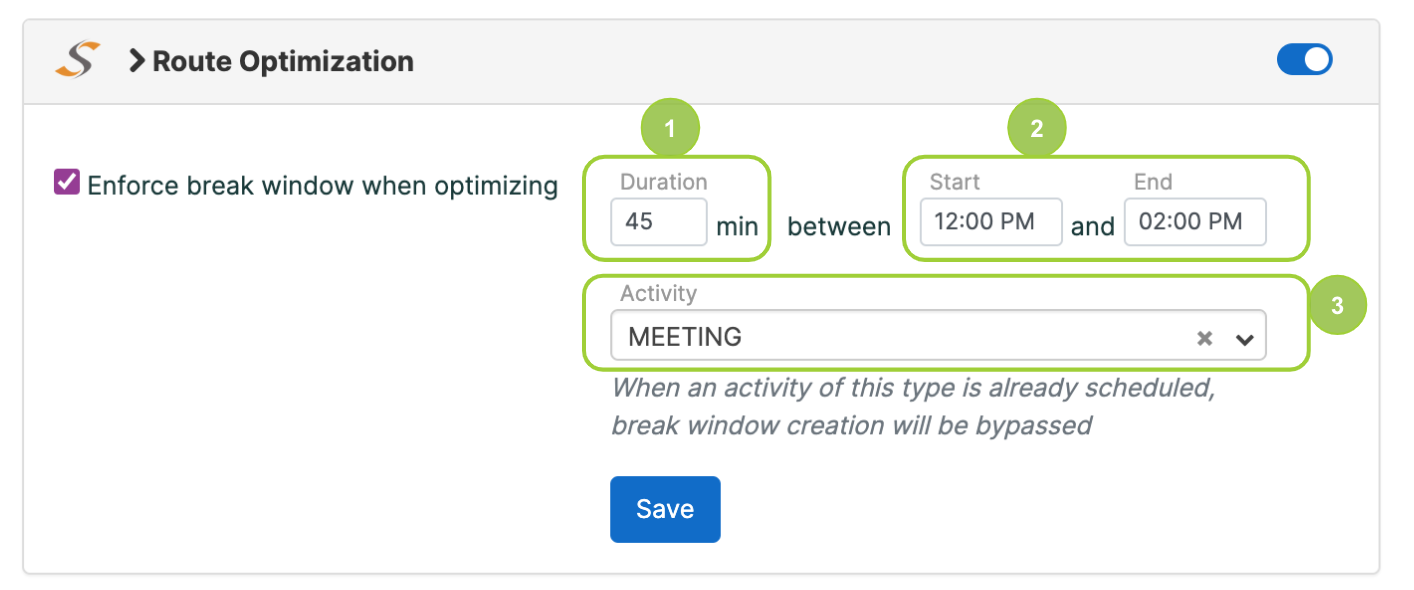Click the Start time field showing 12:00 PM
Image resolution: width=1414 pixels, height=590 pixels.
pyautogui.click(x=990, y=222)
